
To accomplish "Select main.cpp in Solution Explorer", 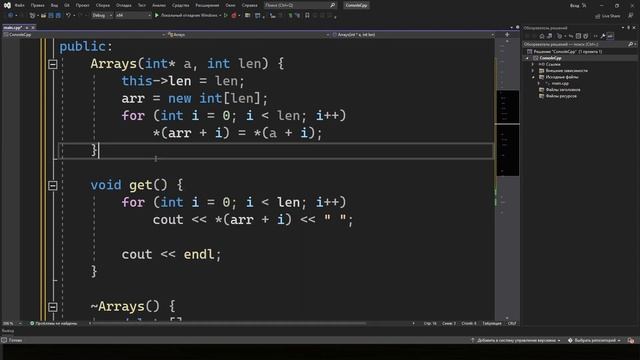I will tap(560, 84).
